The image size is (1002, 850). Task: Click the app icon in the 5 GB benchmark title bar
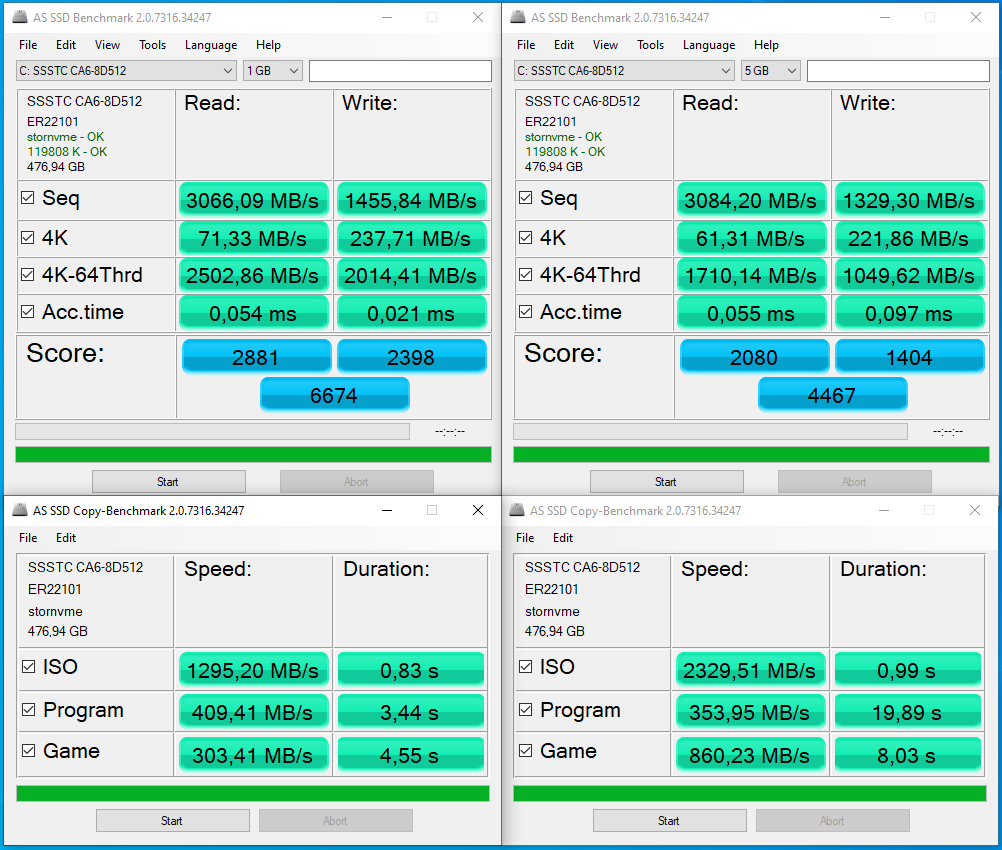(x=518, y=17)
